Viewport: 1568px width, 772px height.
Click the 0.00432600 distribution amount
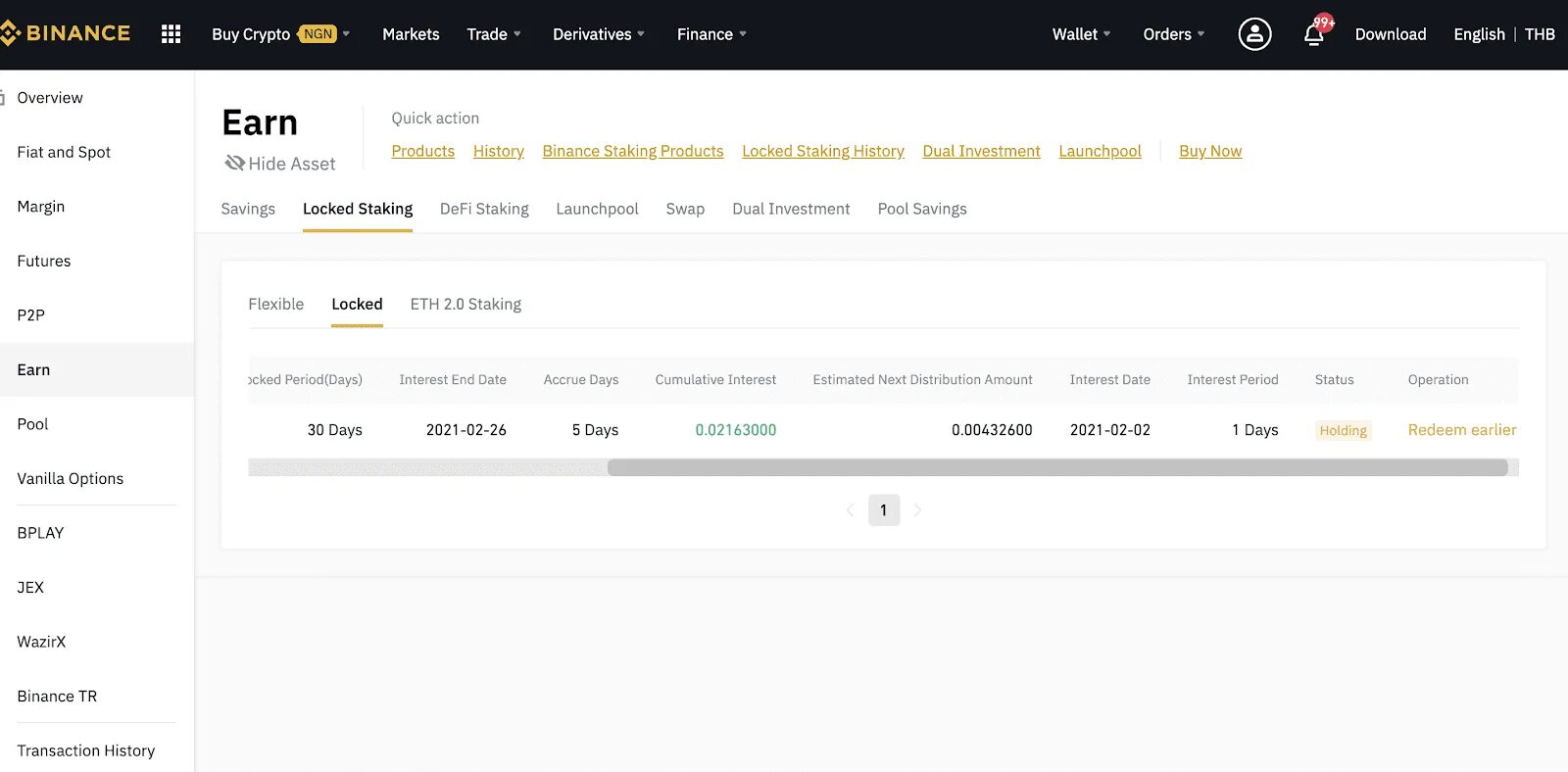992,430
